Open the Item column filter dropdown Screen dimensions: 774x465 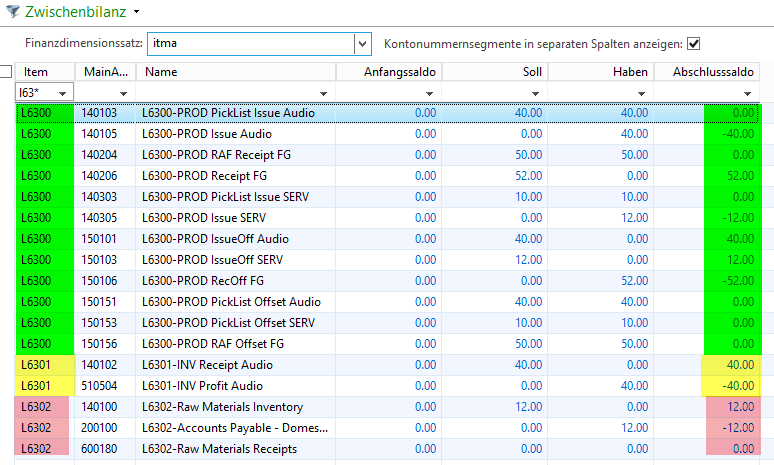[x=64, y=93]
